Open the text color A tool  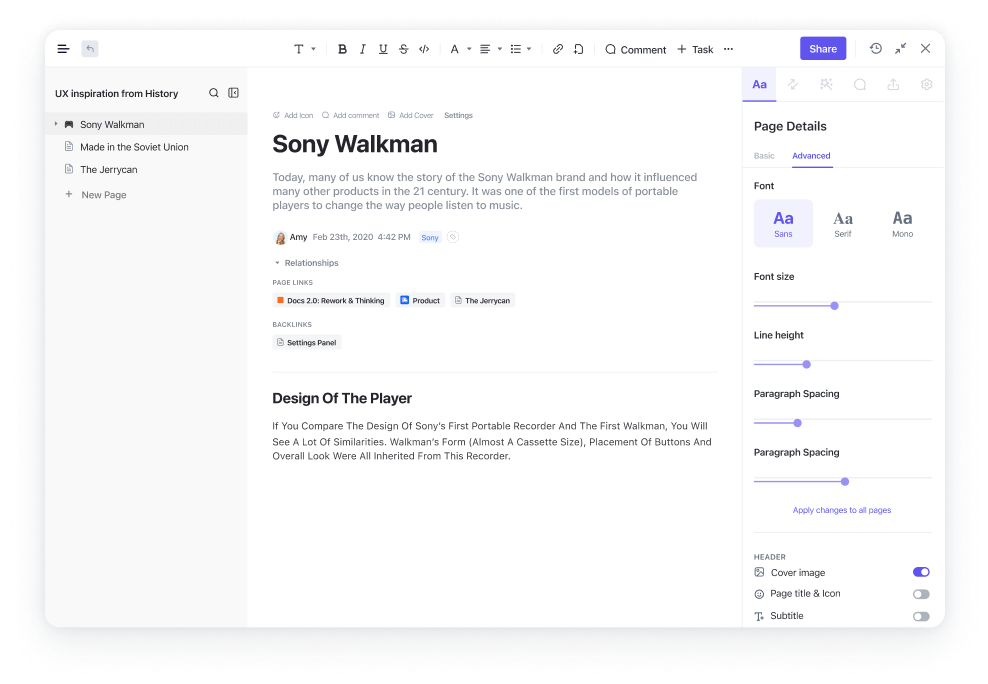click(454, 49)
